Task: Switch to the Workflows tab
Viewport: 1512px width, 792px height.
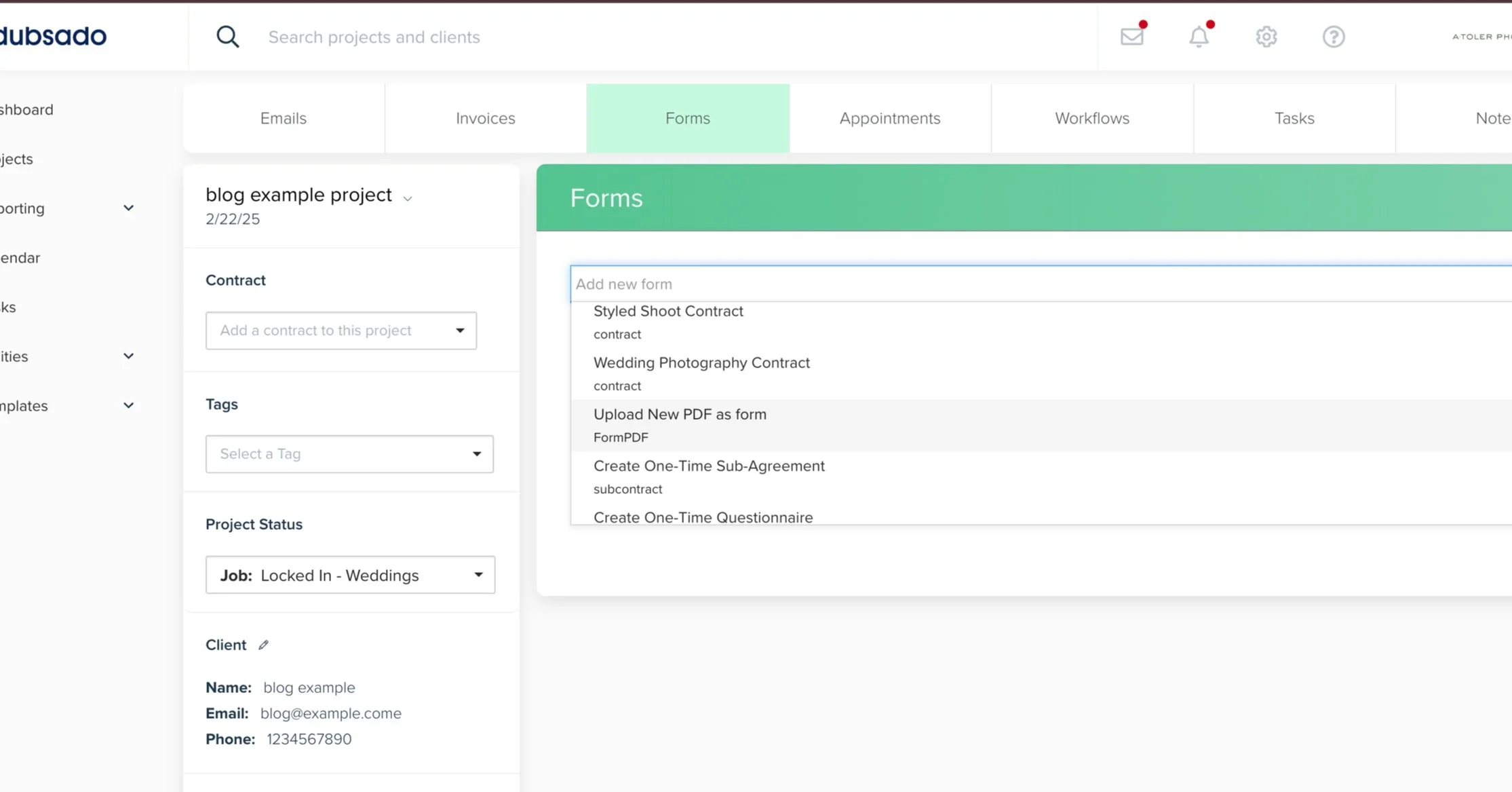Action: [1091, 118]
